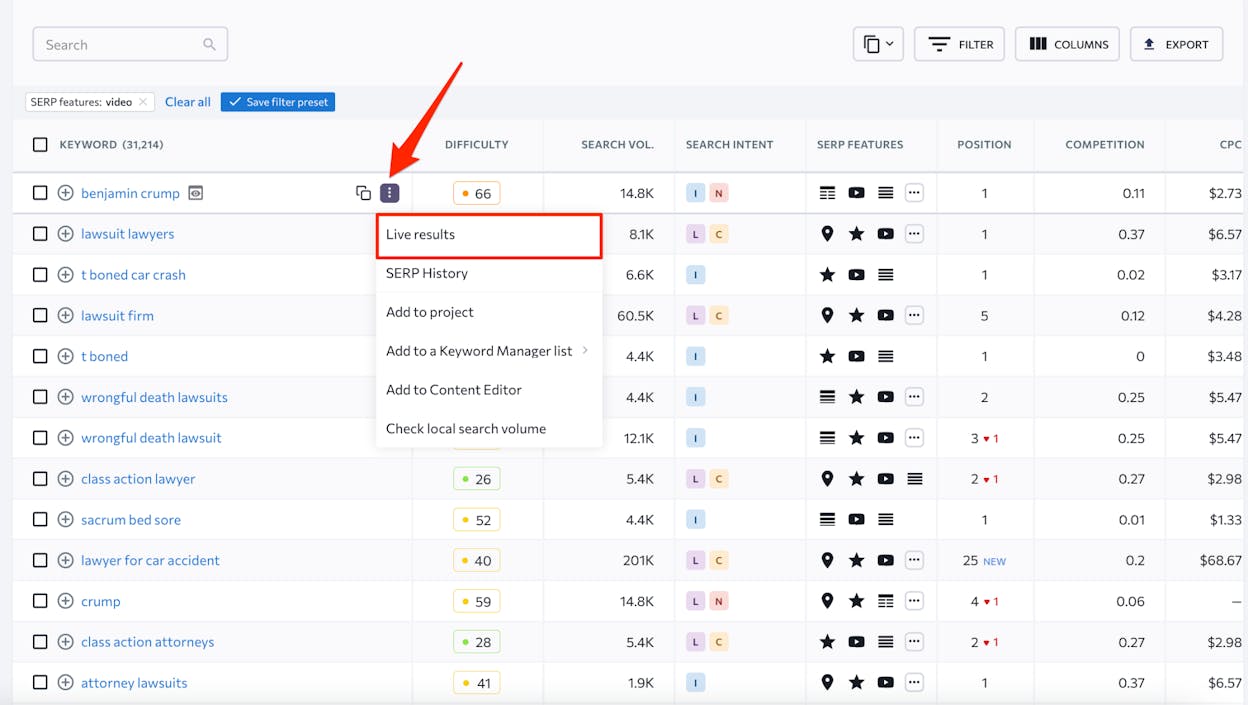Click the $68.67 CPC value
1248x705 pixels.
click(1220, 560)
